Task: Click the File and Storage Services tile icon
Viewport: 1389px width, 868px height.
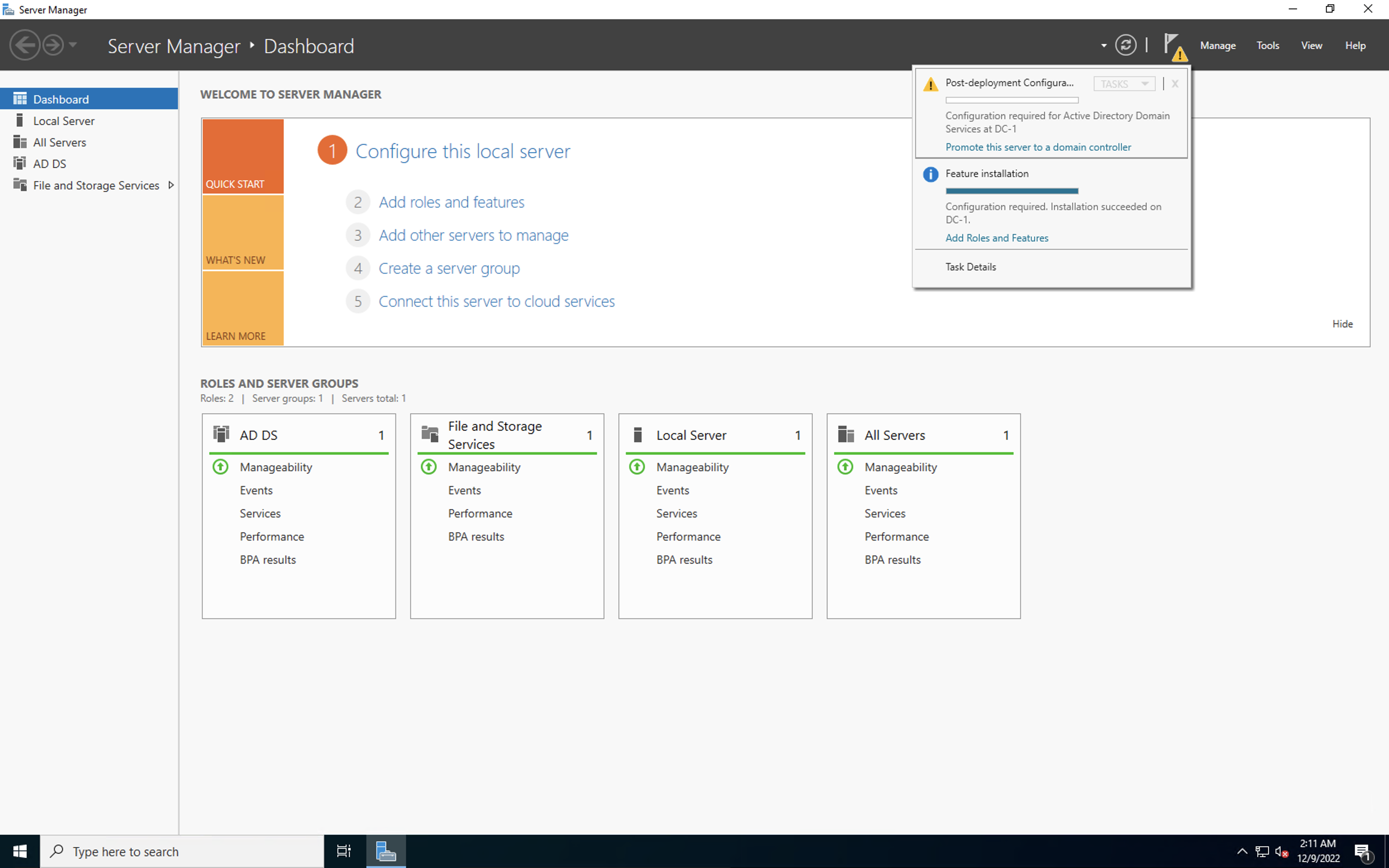Action: [430, 434]
